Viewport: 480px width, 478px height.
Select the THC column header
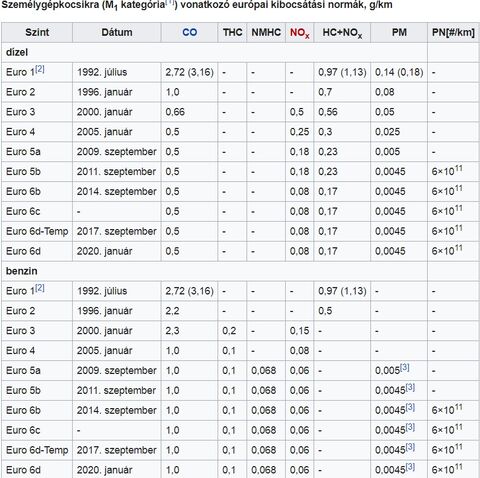[232, 32]
